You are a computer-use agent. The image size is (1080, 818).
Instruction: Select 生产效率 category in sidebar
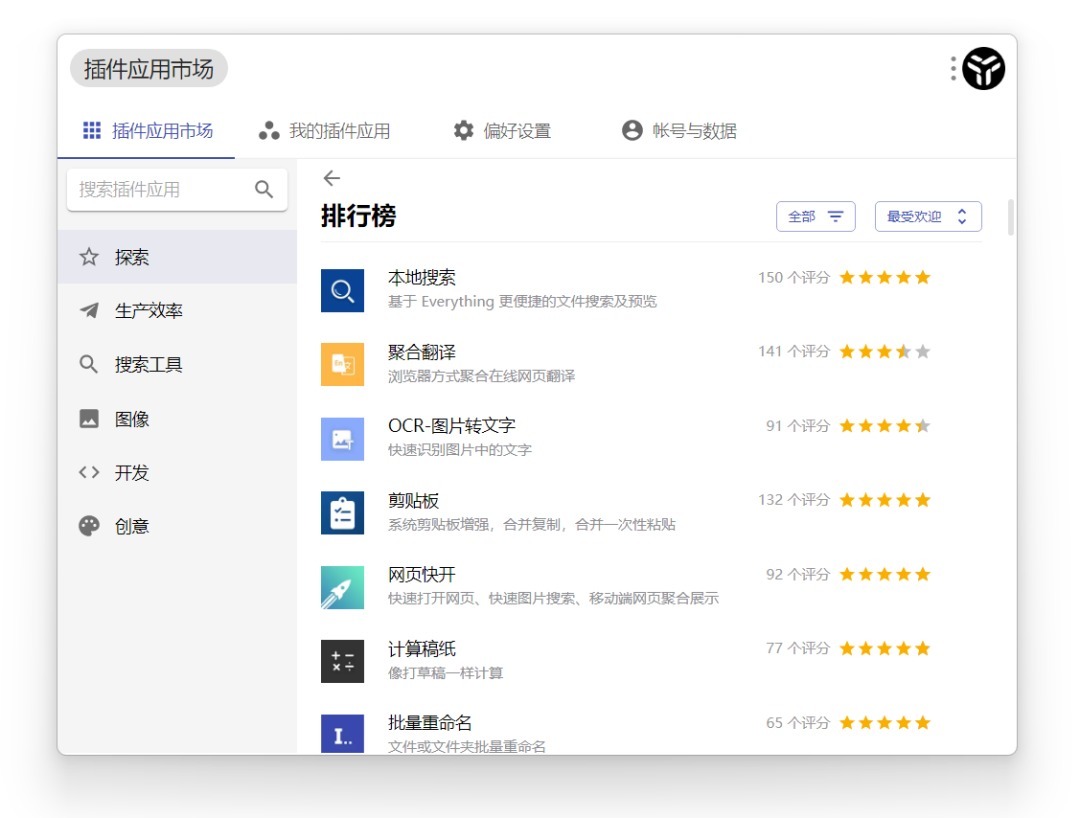[148, 311]
